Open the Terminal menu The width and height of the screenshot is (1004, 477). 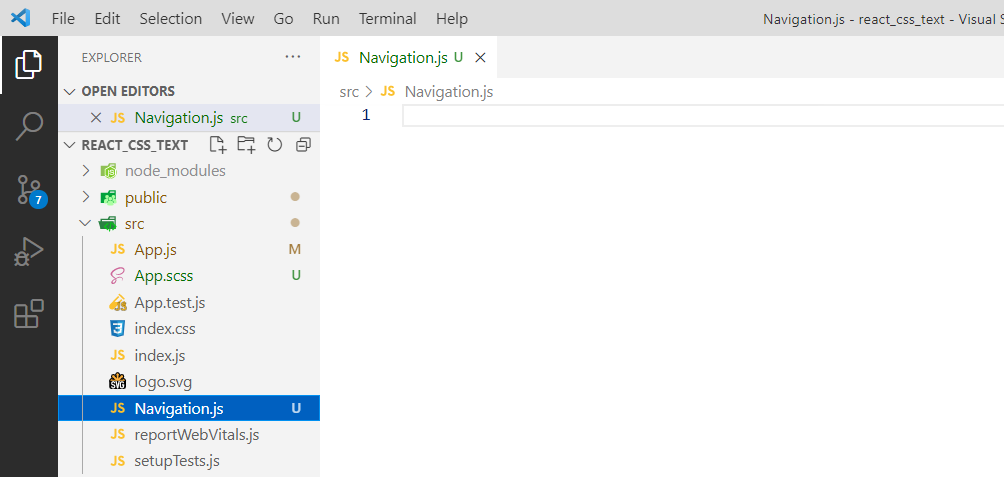coord(388,18)
